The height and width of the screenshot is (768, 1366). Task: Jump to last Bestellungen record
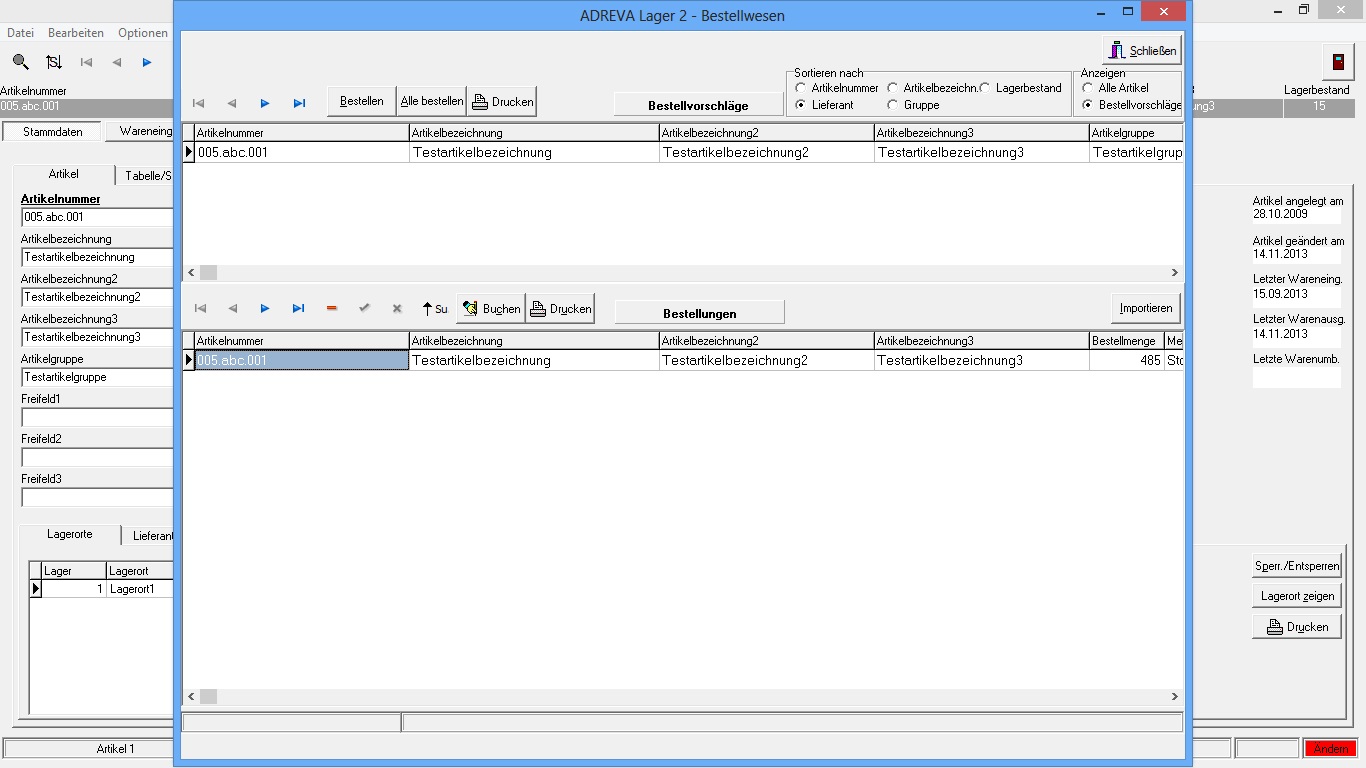tap(298, 309)
